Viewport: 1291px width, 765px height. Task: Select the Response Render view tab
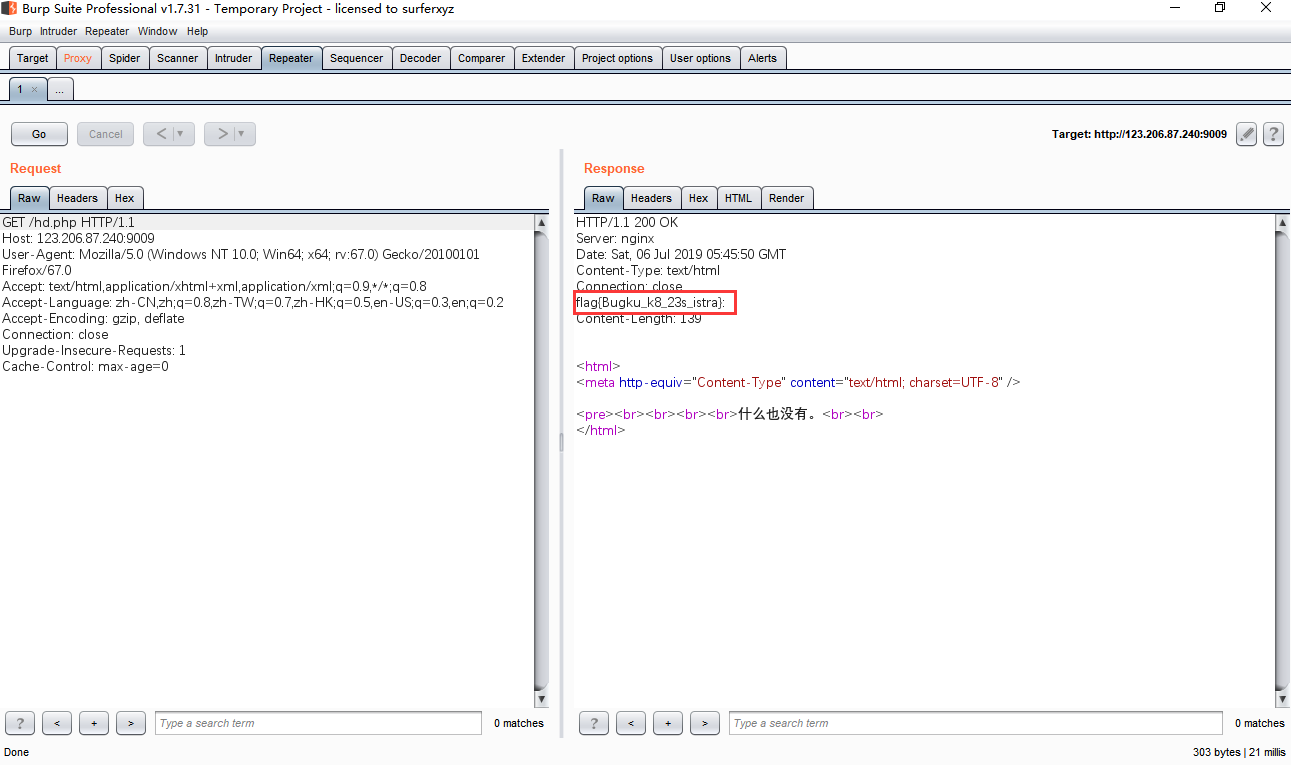click(x=786, y=198)
